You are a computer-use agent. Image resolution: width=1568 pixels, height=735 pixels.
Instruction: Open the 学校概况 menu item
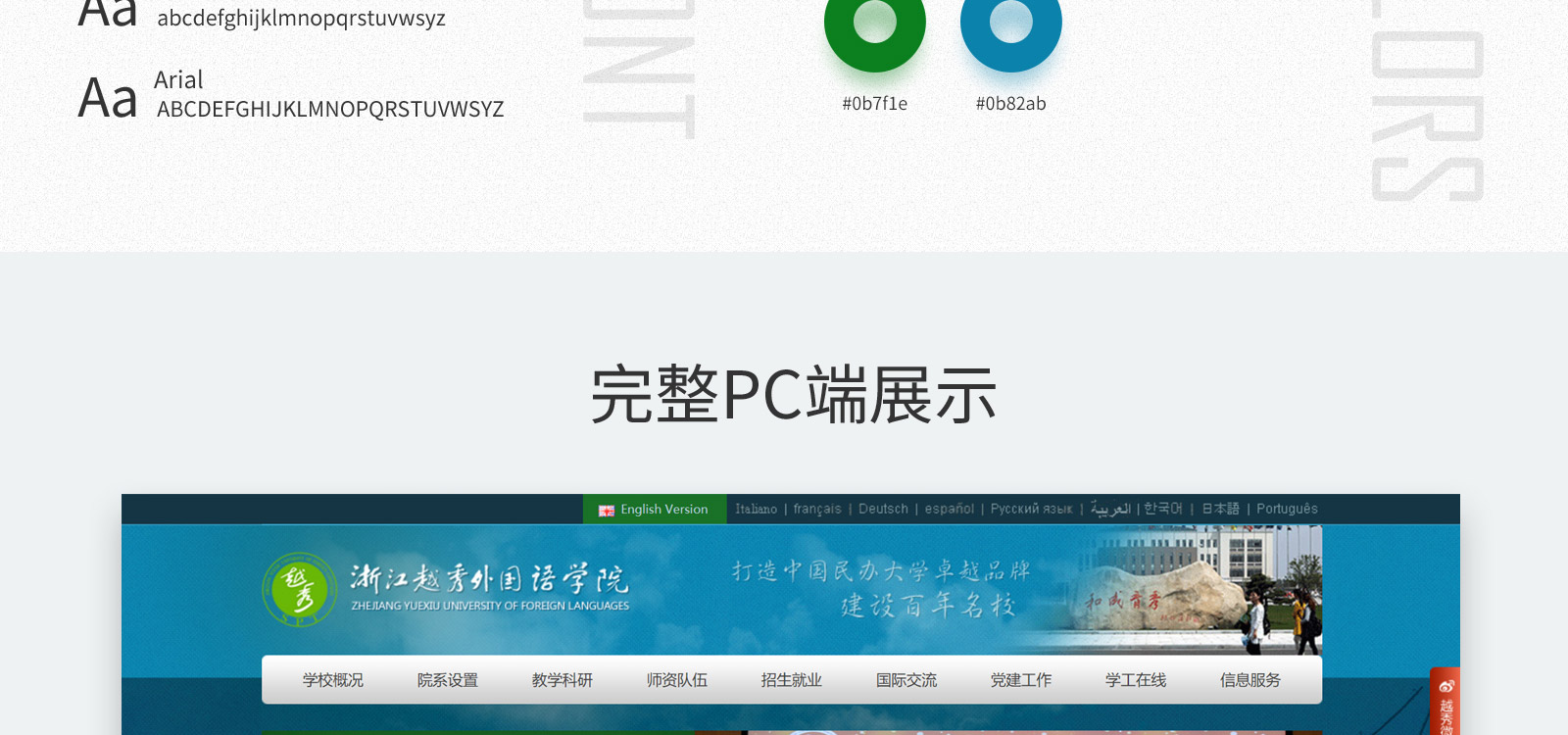[x=333, y=680]
